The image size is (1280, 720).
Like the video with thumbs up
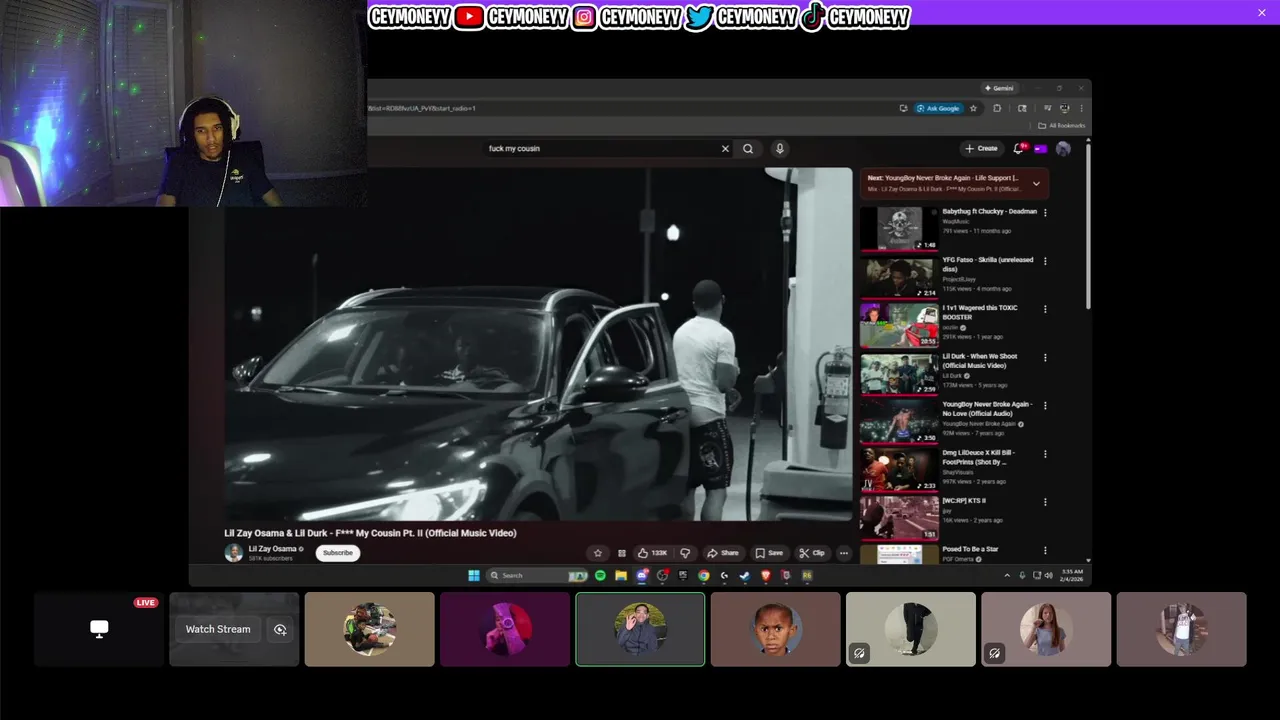click(x=653, y=553)
